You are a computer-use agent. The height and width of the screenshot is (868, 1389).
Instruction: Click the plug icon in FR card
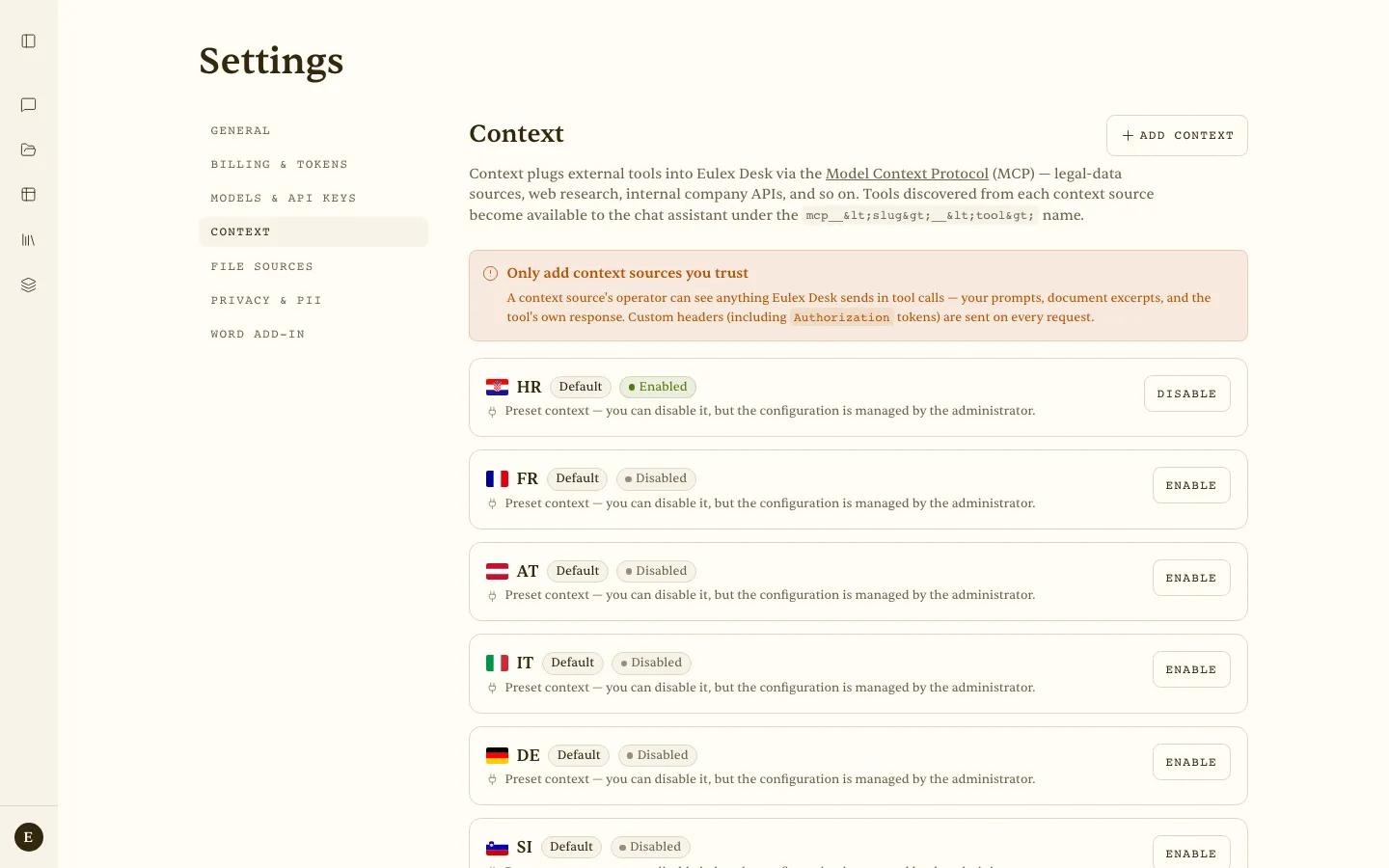tap(492, 503)
